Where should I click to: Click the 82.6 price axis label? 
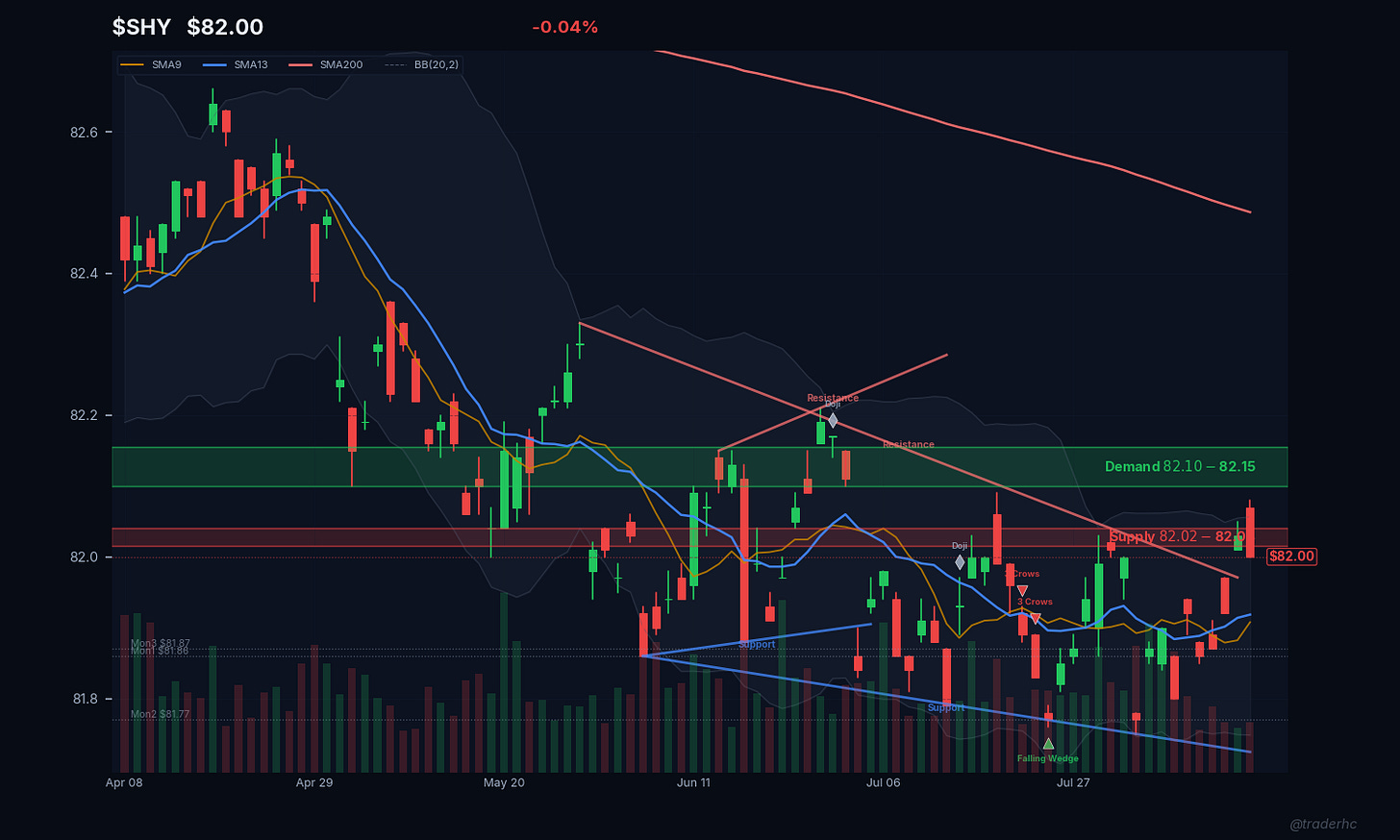pos(84,132)
